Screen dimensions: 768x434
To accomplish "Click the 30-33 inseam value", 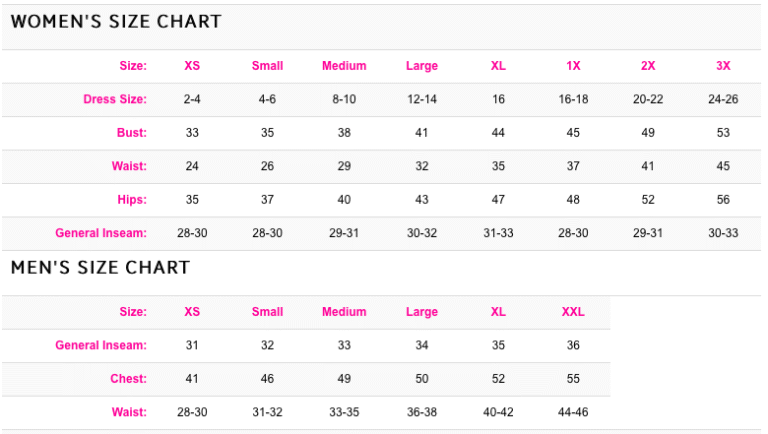I will point(723,233).
